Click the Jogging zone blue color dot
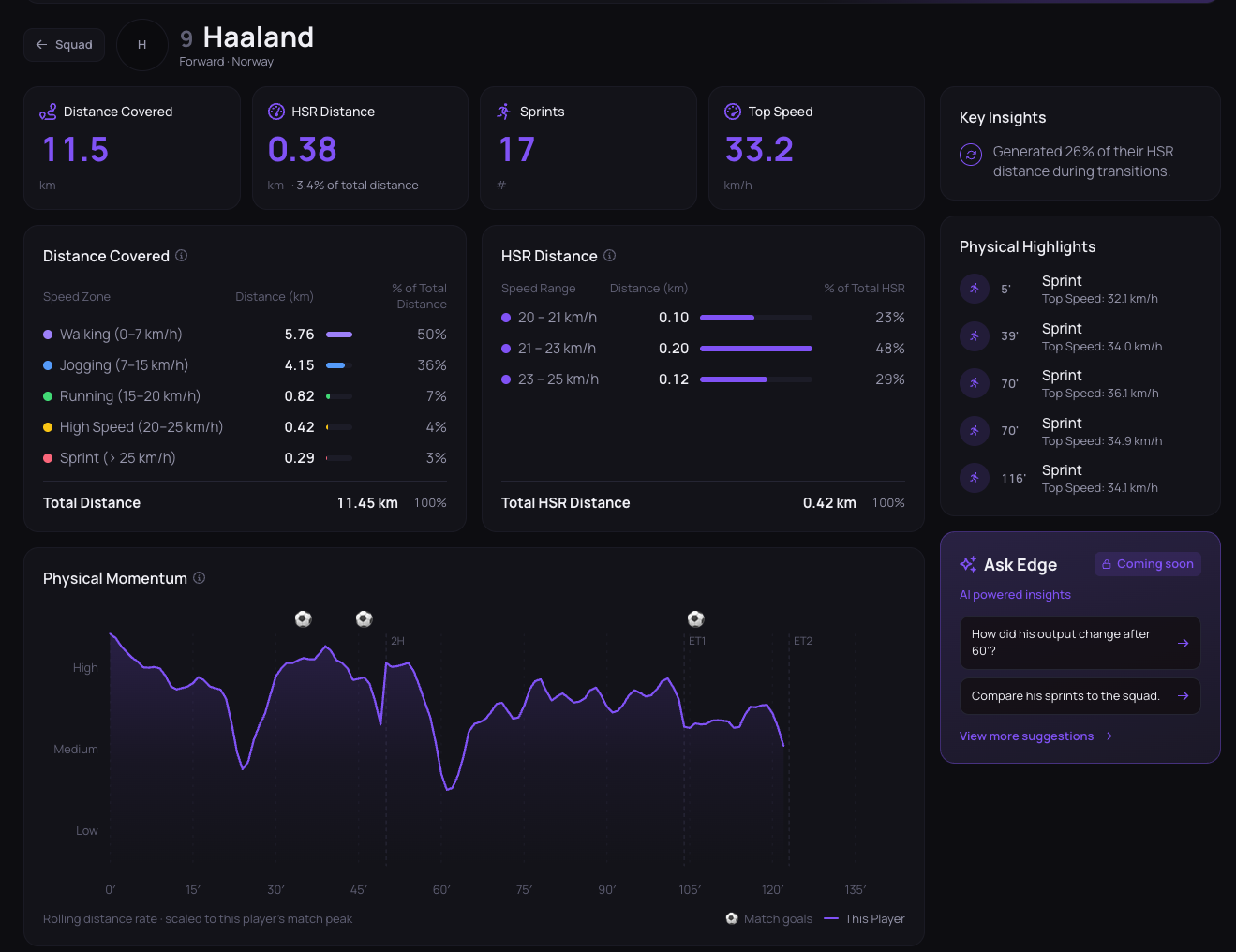 [48, 365]
